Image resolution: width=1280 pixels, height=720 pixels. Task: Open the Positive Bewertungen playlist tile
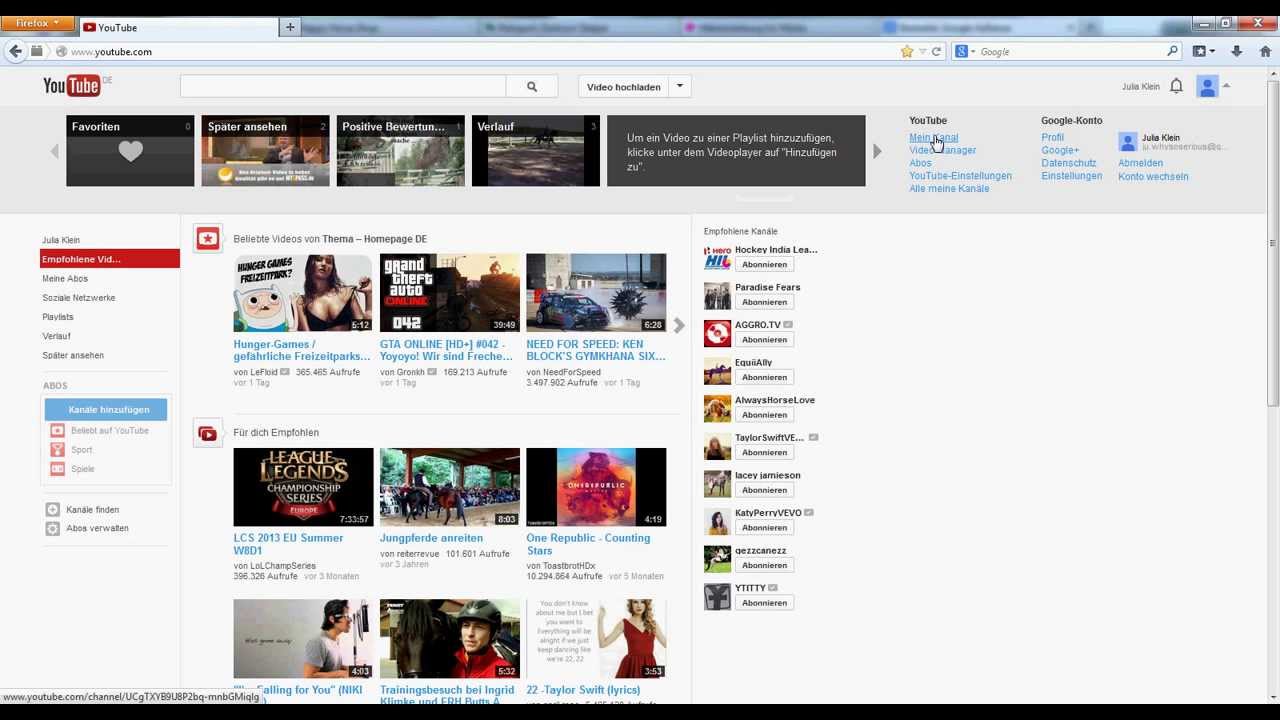coord(401,151)
